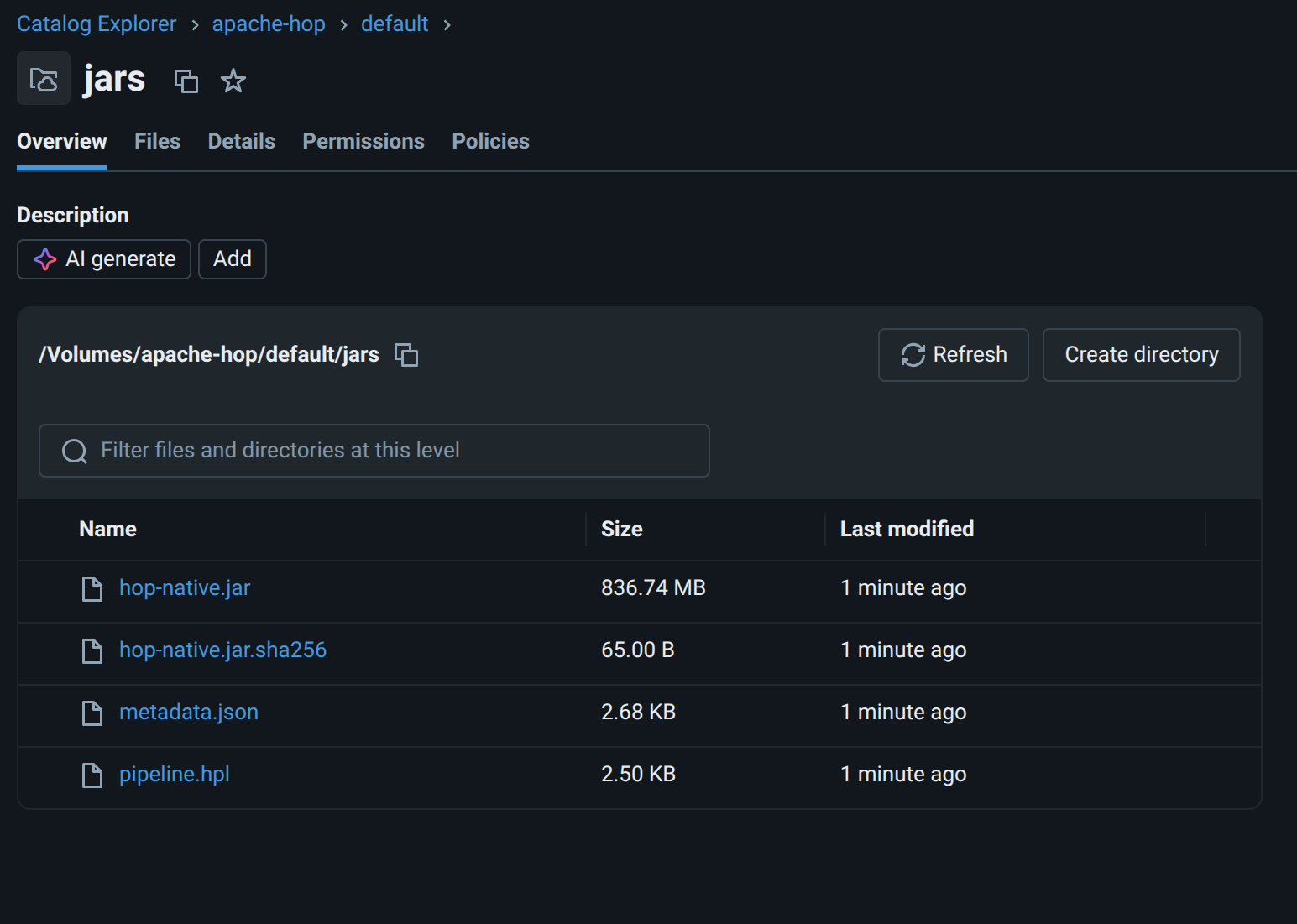The height and width of the screenshot is (924, 1297).
Task: Click the AI generate sparkle icon
Action: pos(45,259)
